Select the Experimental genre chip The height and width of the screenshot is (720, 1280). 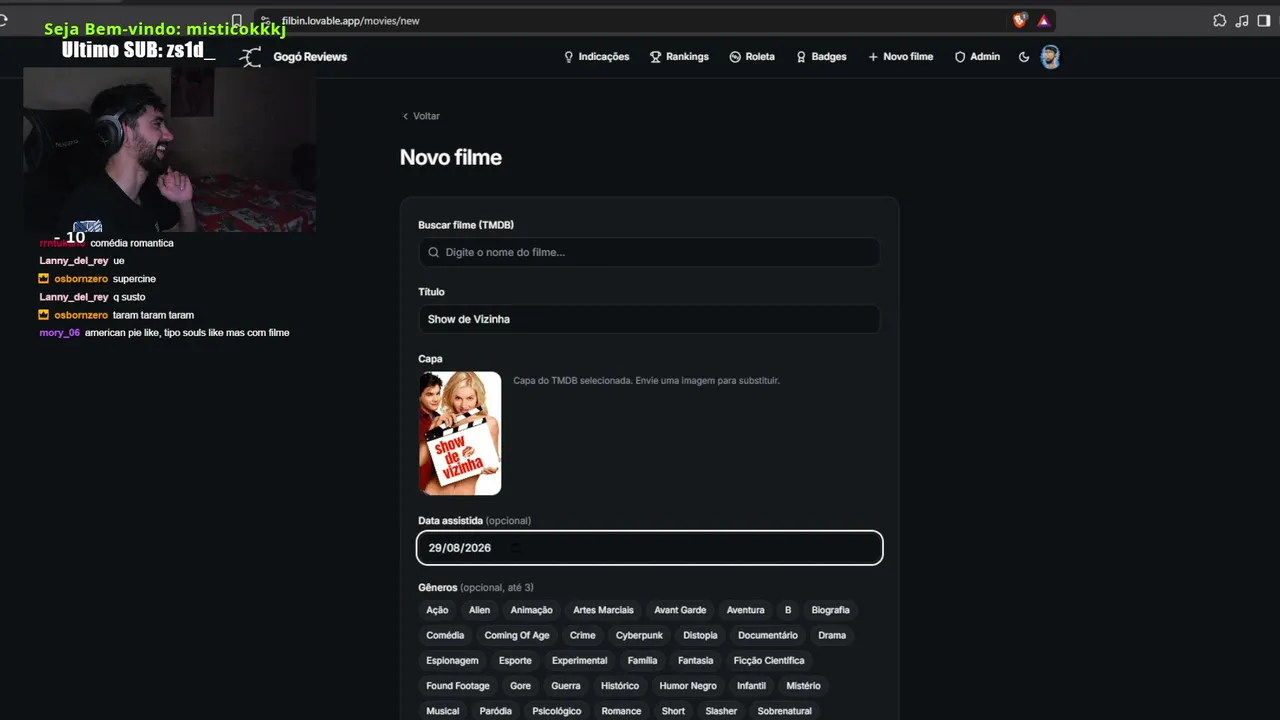pyautogui.click(x=579, y=660)
